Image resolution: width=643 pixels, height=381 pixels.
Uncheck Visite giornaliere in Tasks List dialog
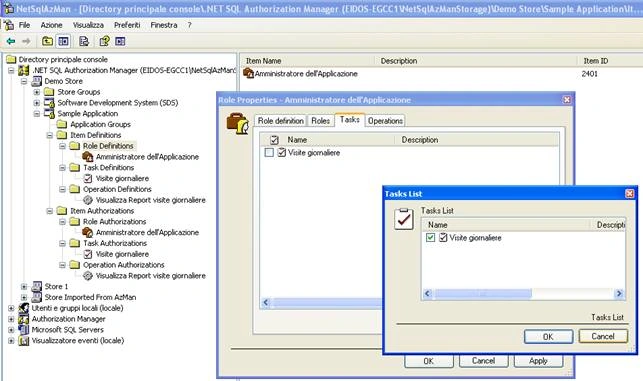pos(430,237)
